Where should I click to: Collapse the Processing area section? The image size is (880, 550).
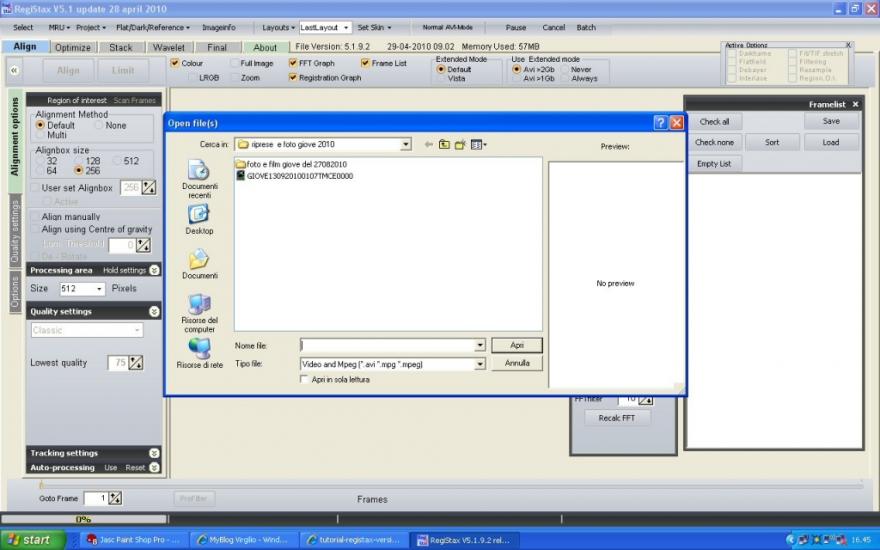(154, 270)
